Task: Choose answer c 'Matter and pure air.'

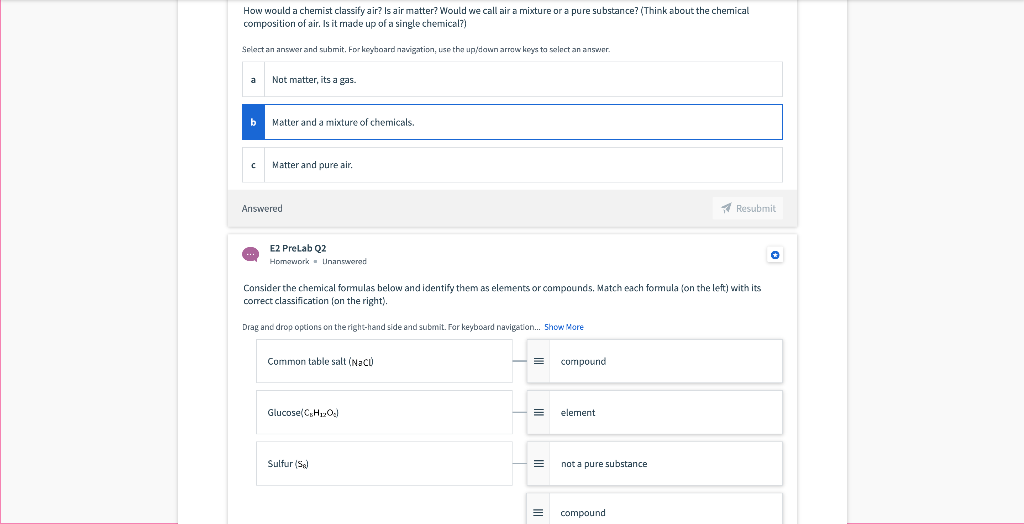Action: [x=512, y=165]
